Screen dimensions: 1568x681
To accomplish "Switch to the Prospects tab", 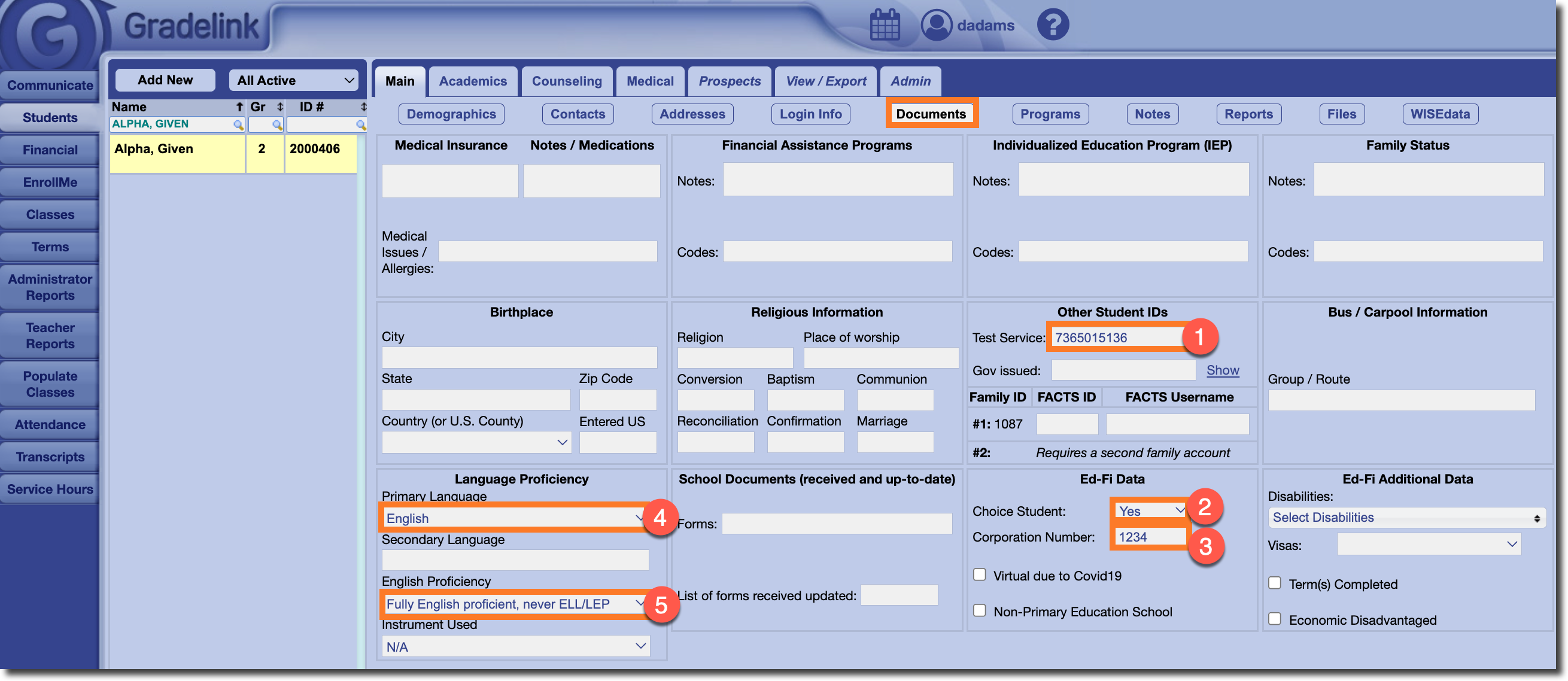I will [729, 81].
